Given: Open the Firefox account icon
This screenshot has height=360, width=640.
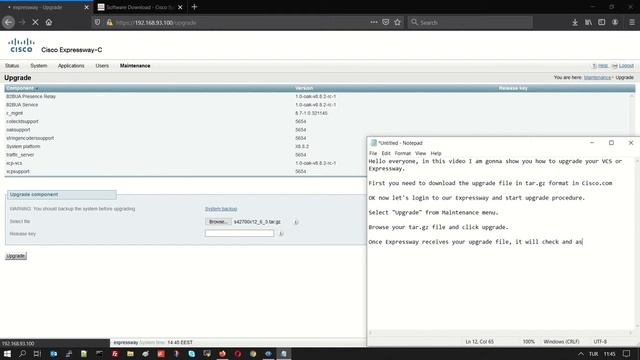Looking at the screenshot, I should (x=615, y=22).
